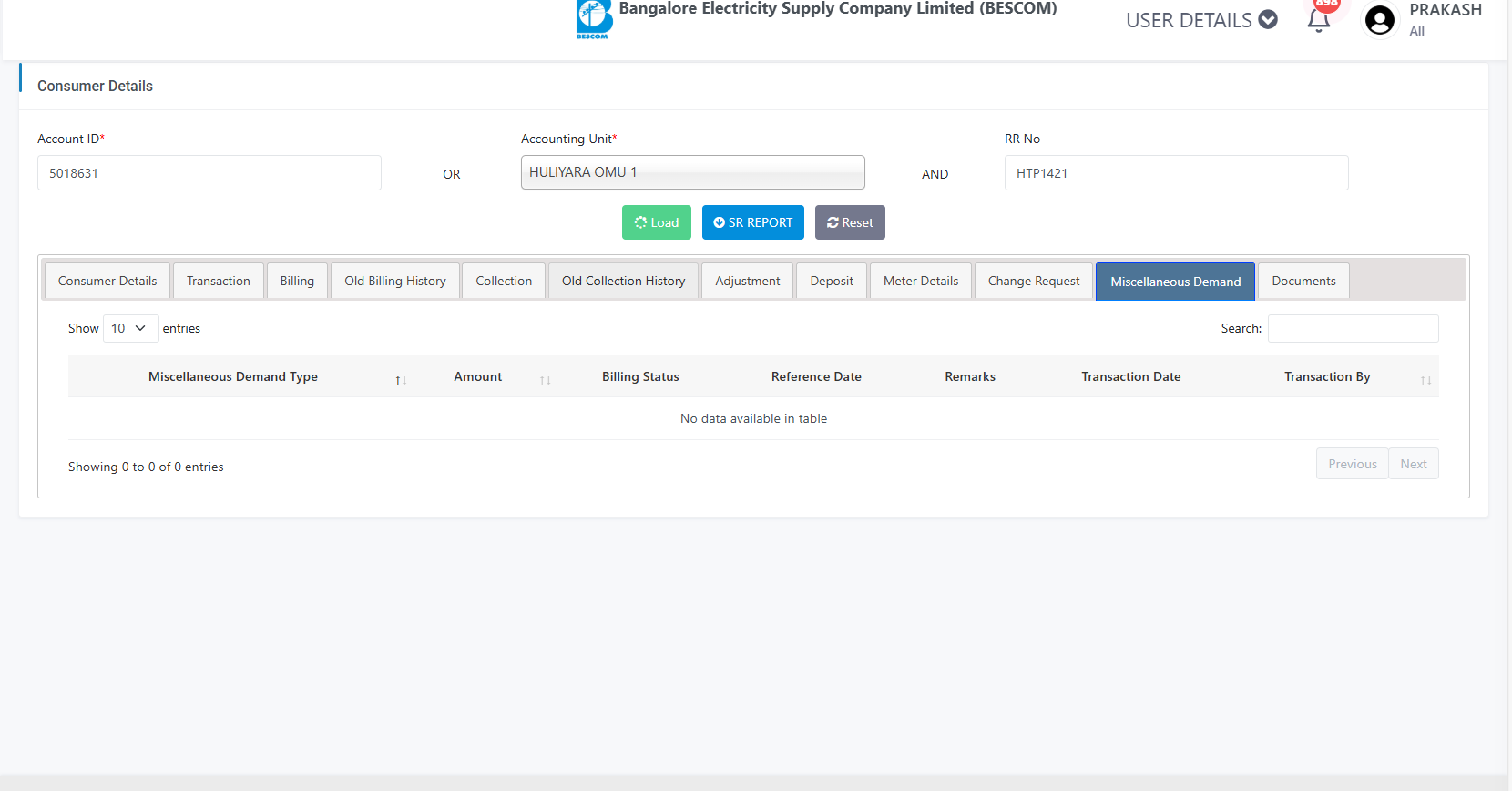Click the Remarks column header
The height and width of the screenshot is (791, 1512).
tap(970, 376)
